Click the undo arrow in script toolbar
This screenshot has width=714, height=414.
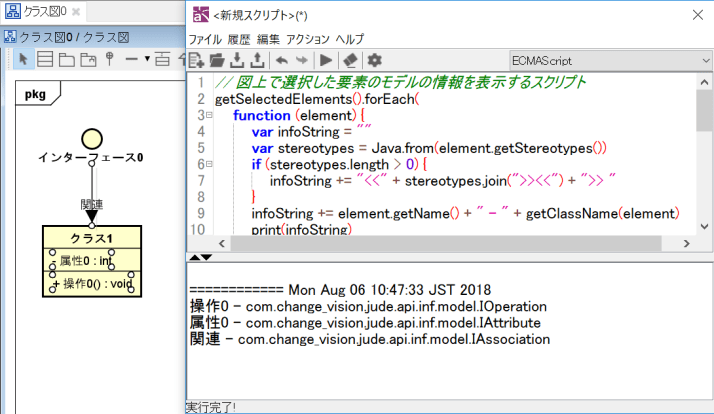pos(282,61)
